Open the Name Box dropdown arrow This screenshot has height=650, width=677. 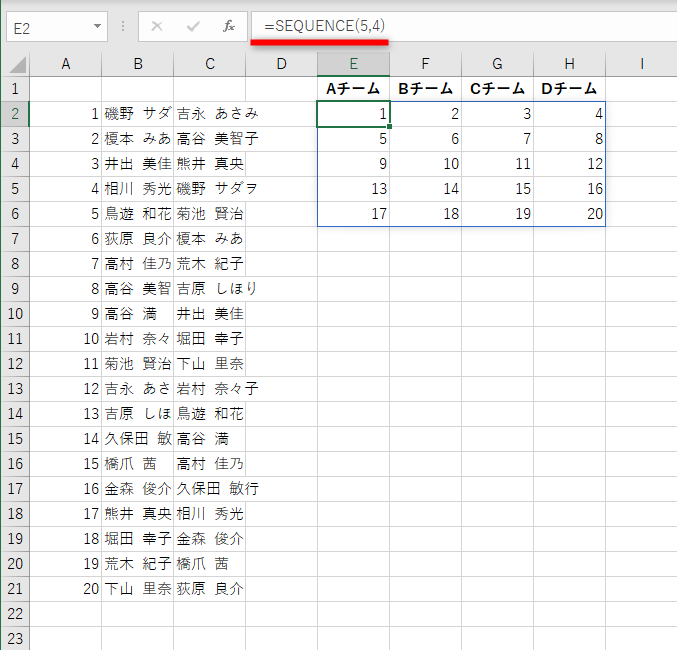[98, 26]
